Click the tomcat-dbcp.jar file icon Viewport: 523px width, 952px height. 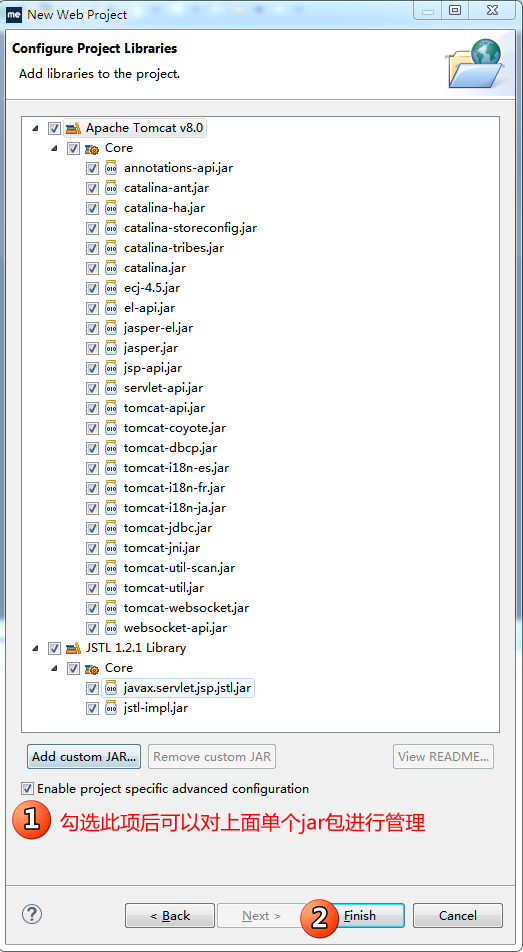point(111,449)
